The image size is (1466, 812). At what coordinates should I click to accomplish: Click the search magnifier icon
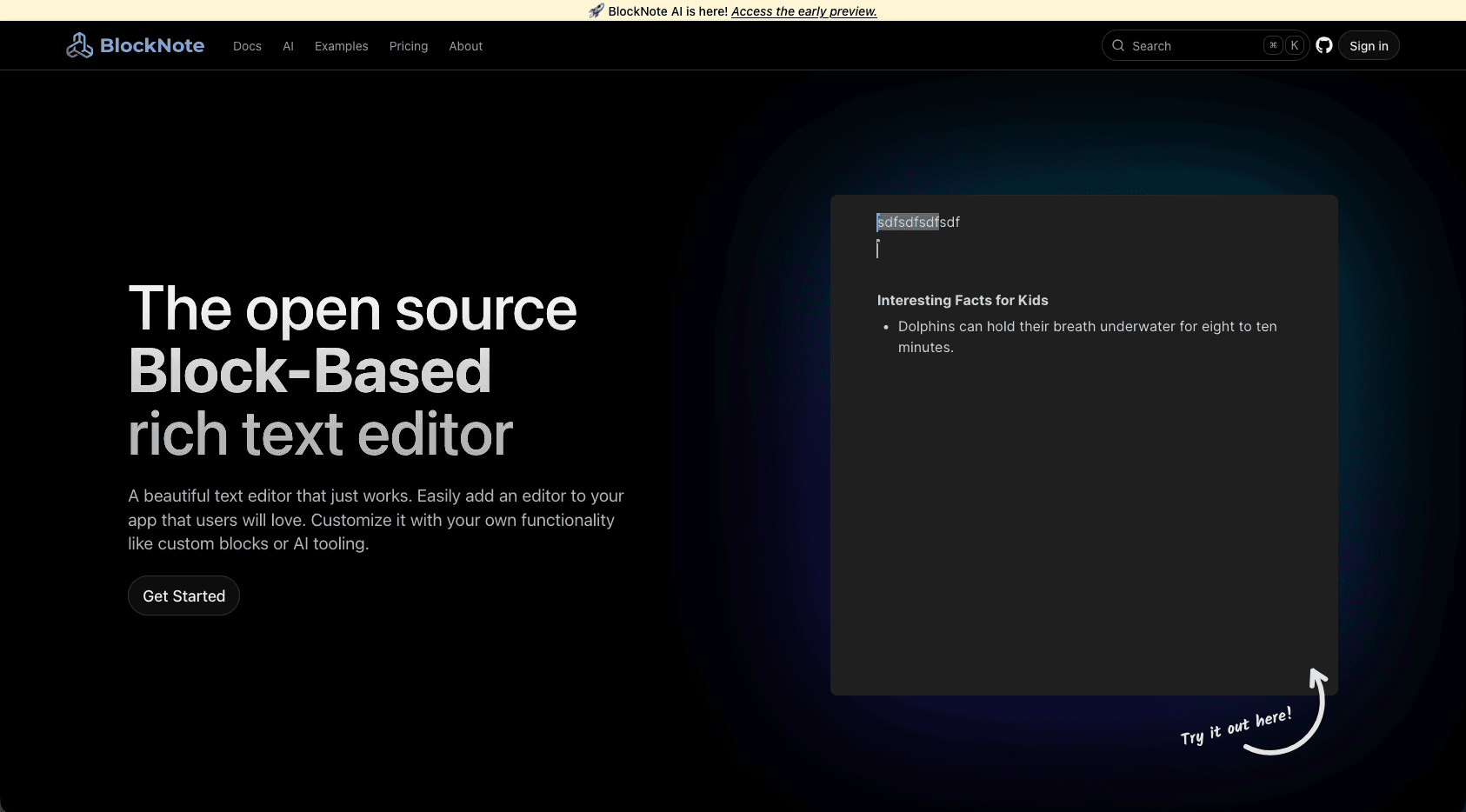click(x=1118, y=45)
